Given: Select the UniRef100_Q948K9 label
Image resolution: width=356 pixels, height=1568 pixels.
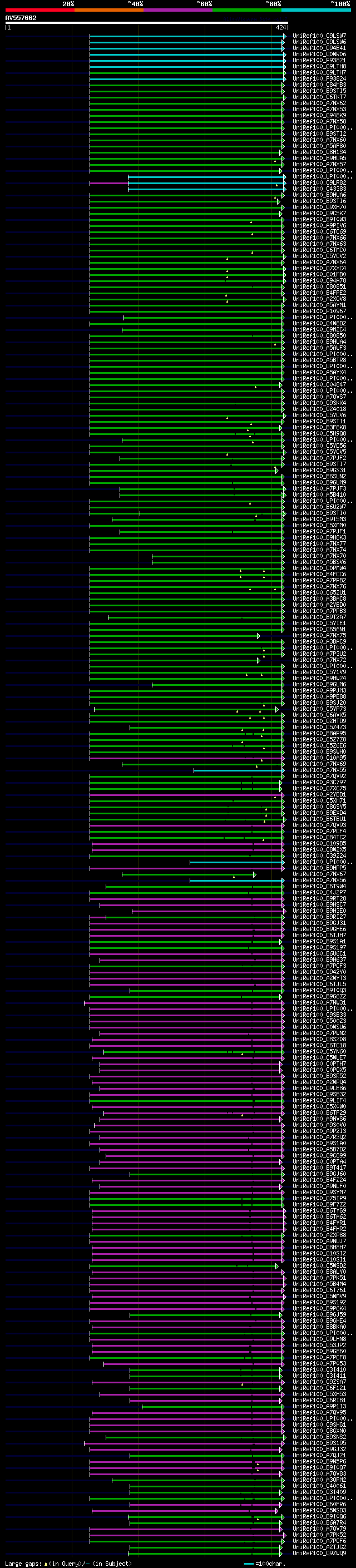Looking at the screenshot, I should (x=319, y=116).
